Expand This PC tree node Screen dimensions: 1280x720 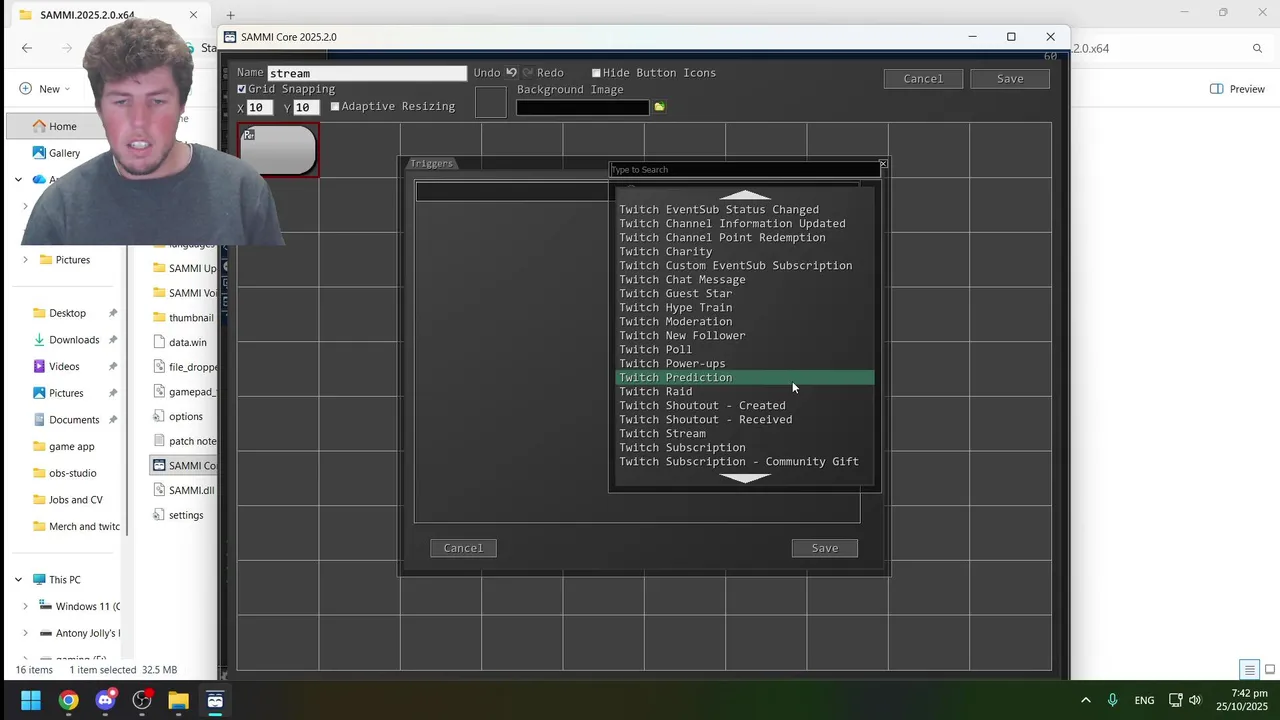click(18, 580)
